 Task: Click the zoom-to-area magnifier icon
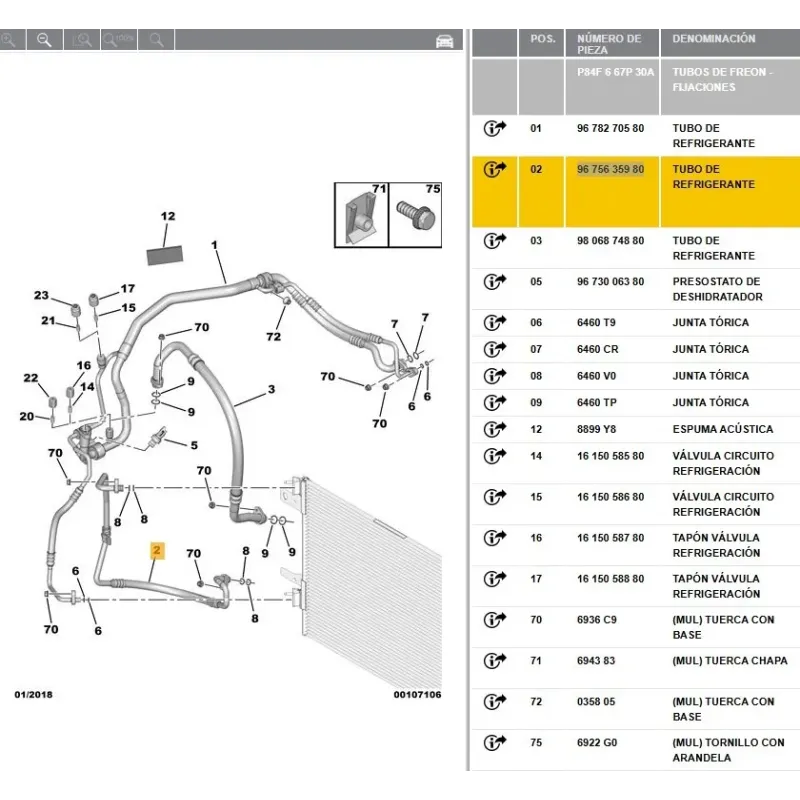[83, 39]
